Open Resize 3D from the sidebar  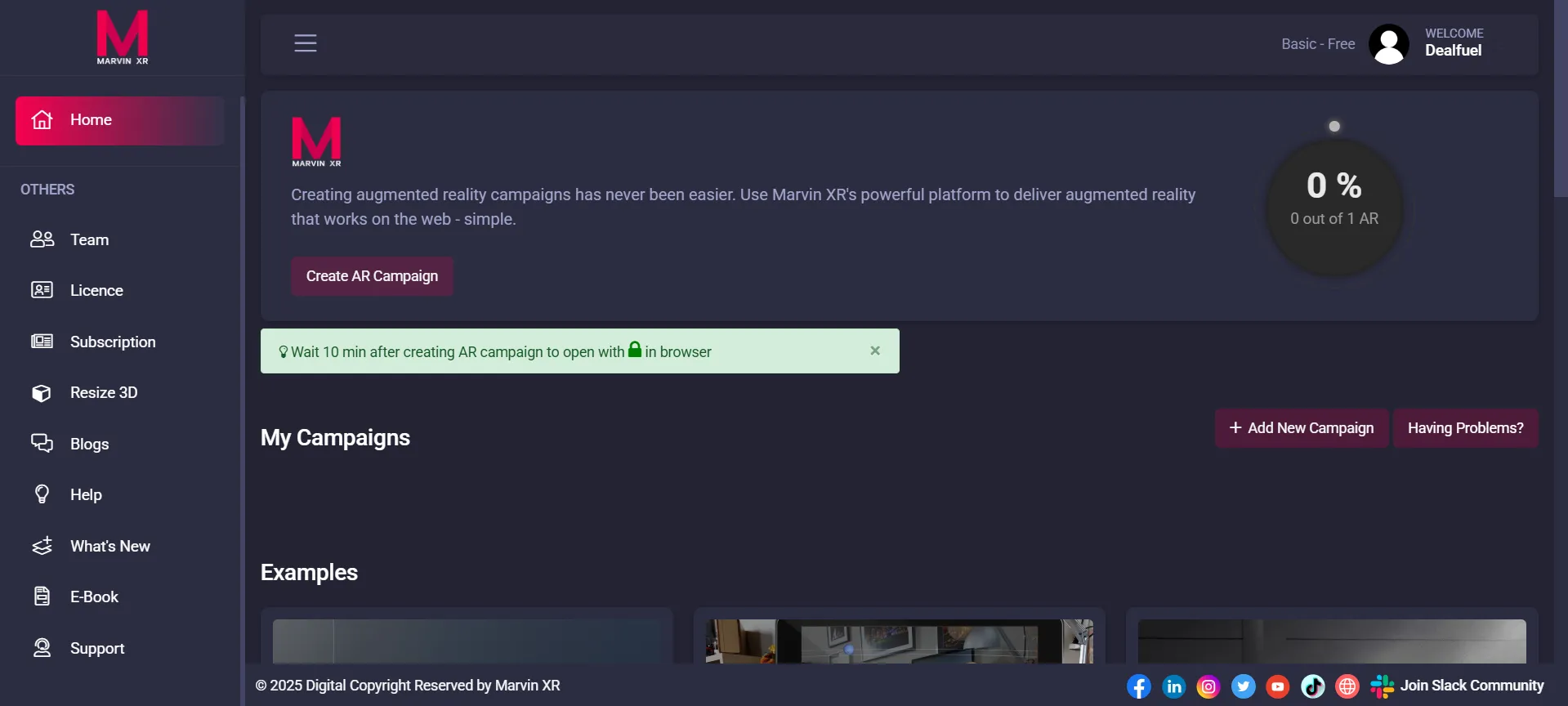point(103,393)
